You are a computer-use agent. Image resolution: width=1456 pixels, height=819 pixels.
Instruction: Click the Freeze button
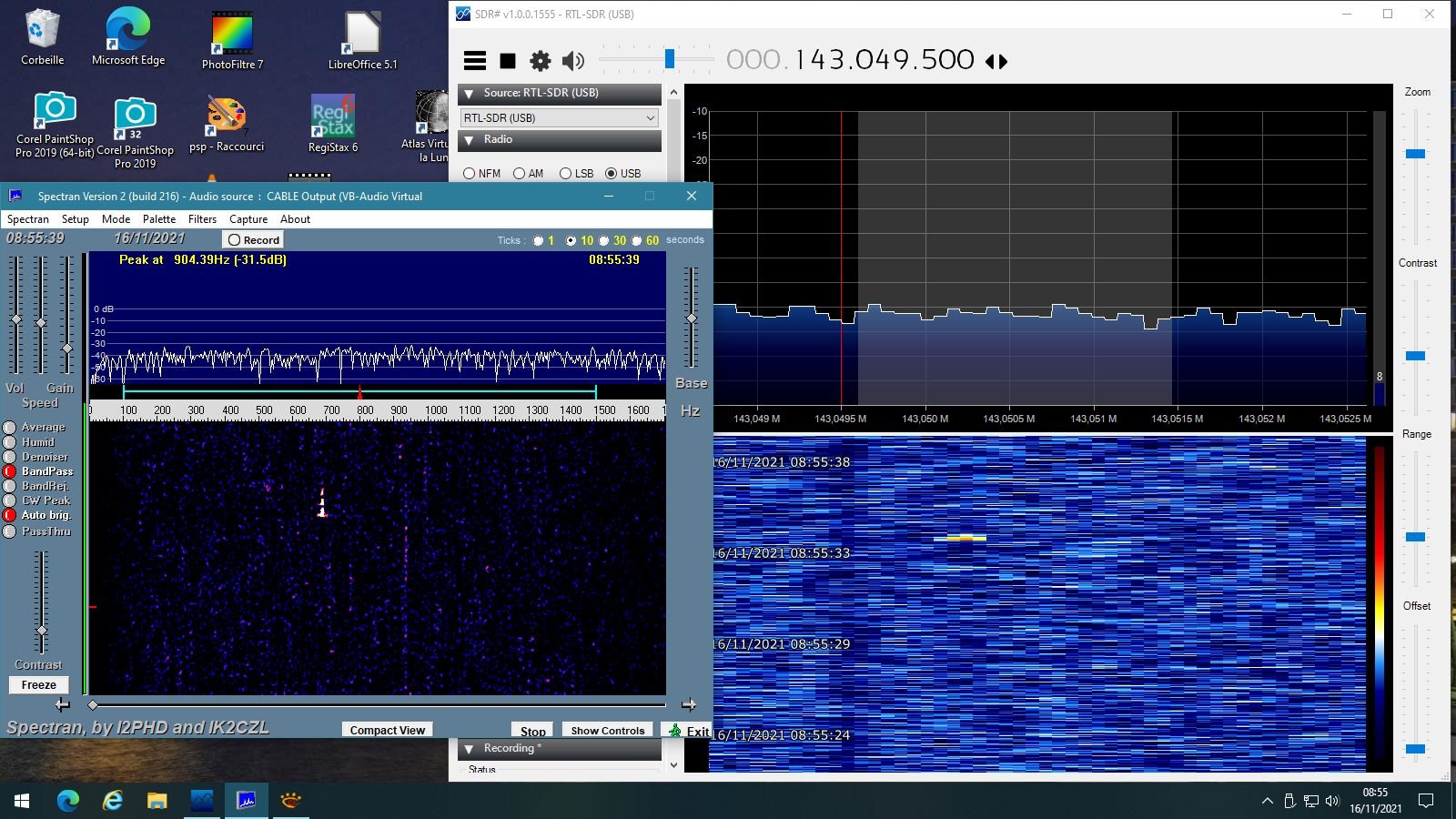coord(39,685)
